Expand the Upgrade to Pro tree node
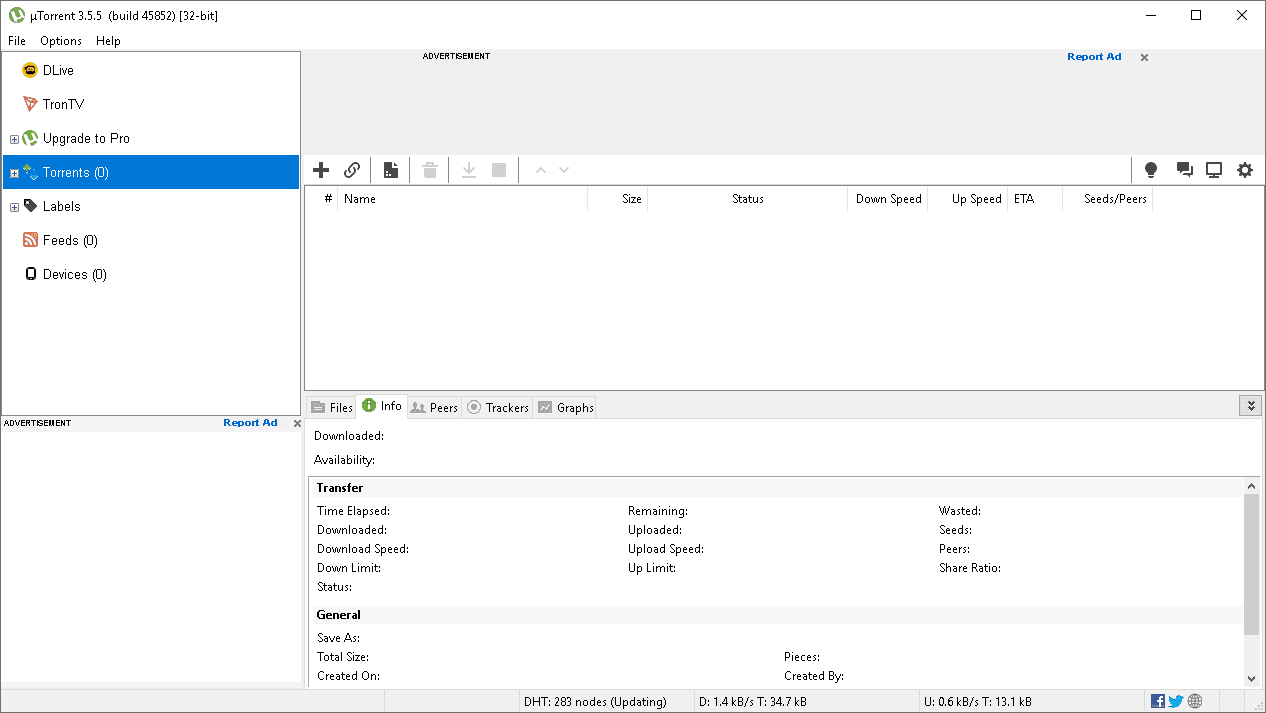Screen dimensions: 1266x713 tap(14, 139)
